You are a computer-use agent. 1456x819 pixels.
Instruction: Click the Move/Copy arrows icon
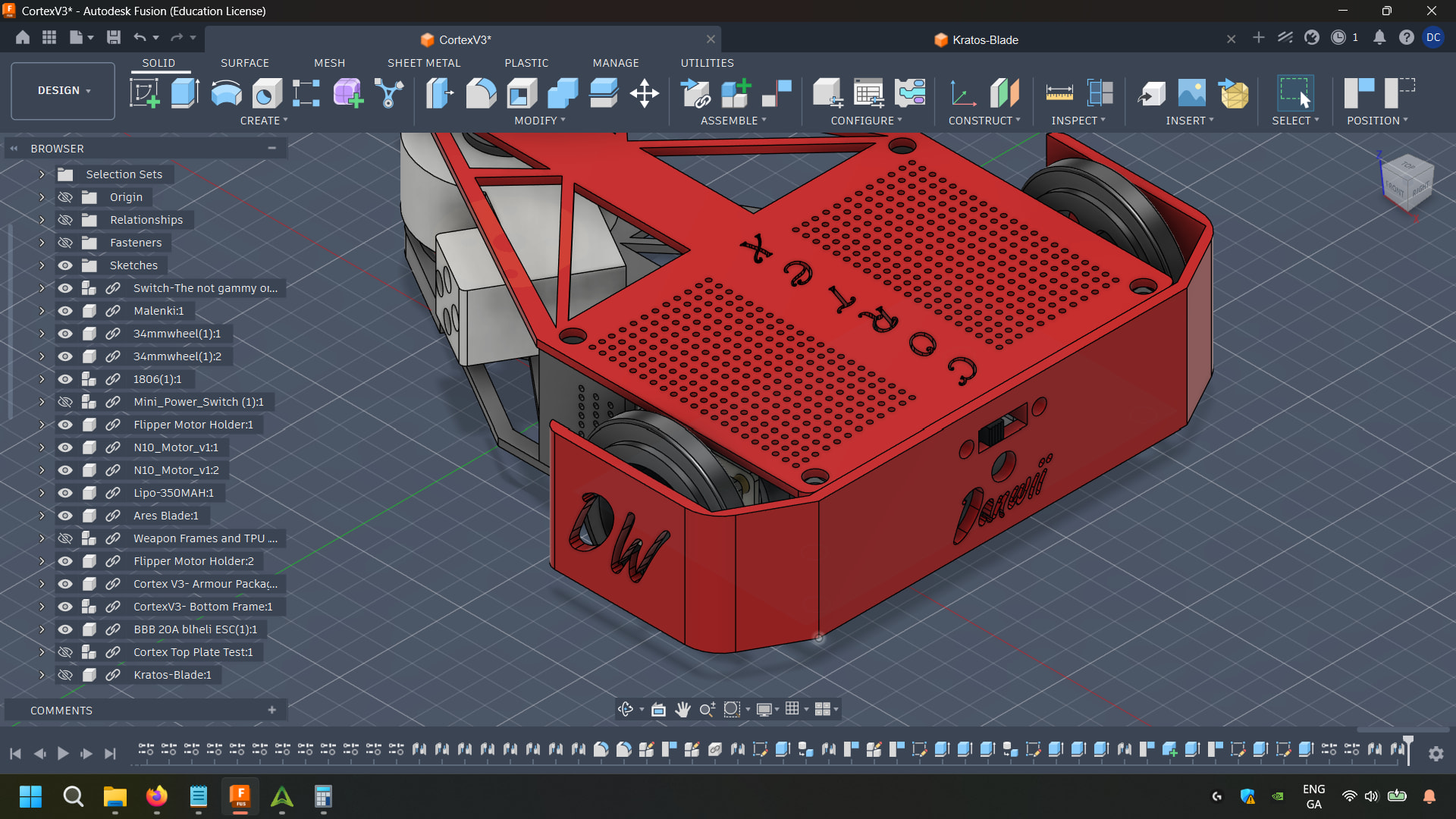pyautogui.click(x=644, y=93)
